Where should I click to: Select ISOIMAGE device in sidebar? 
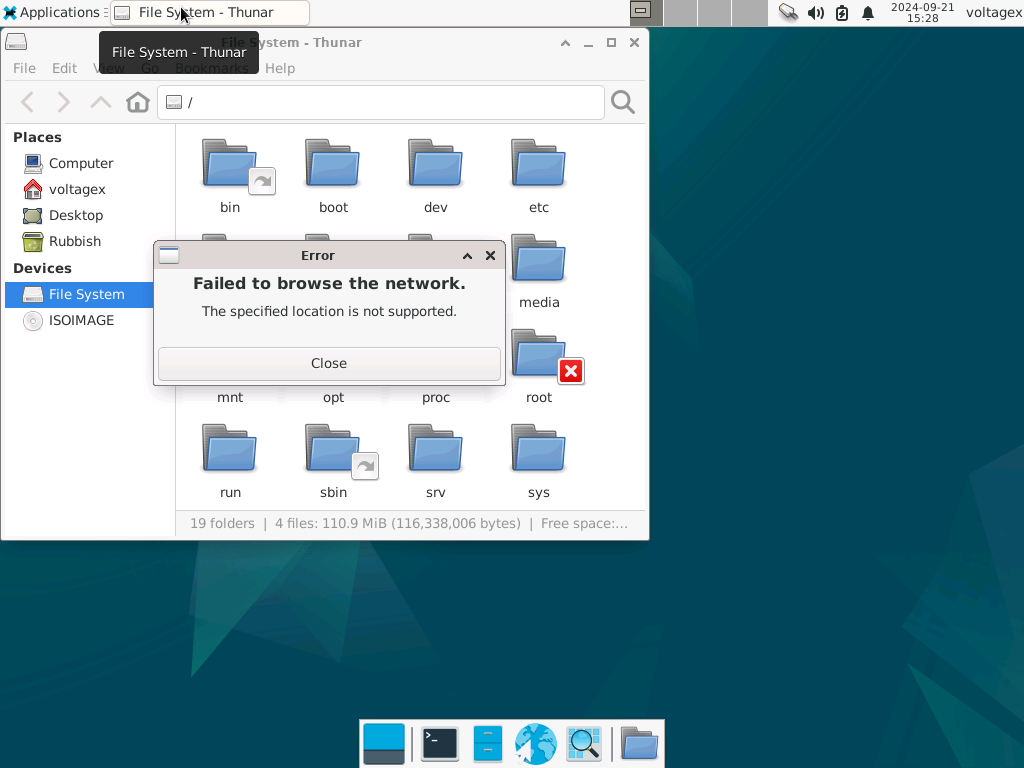(81, 320)
